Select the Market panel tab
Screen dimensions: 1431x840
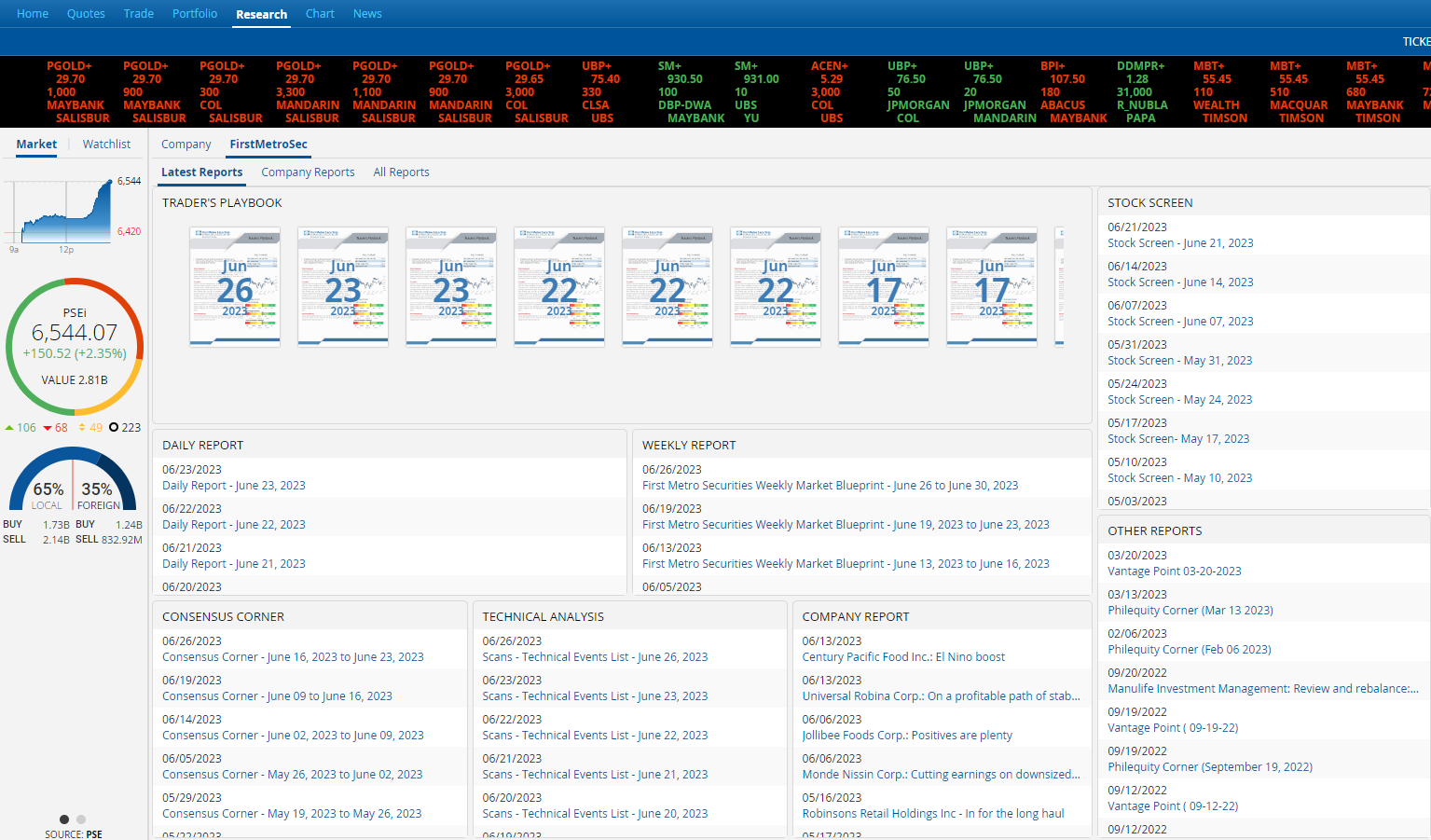[36, 145]
